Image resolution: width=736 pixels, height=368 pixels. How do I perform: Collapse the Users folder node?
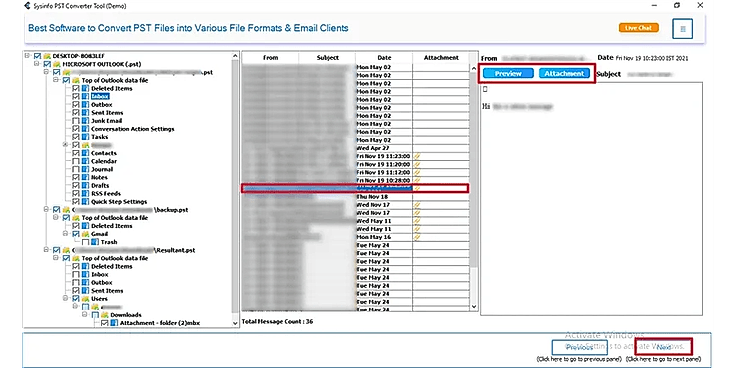tap(66, 299)
